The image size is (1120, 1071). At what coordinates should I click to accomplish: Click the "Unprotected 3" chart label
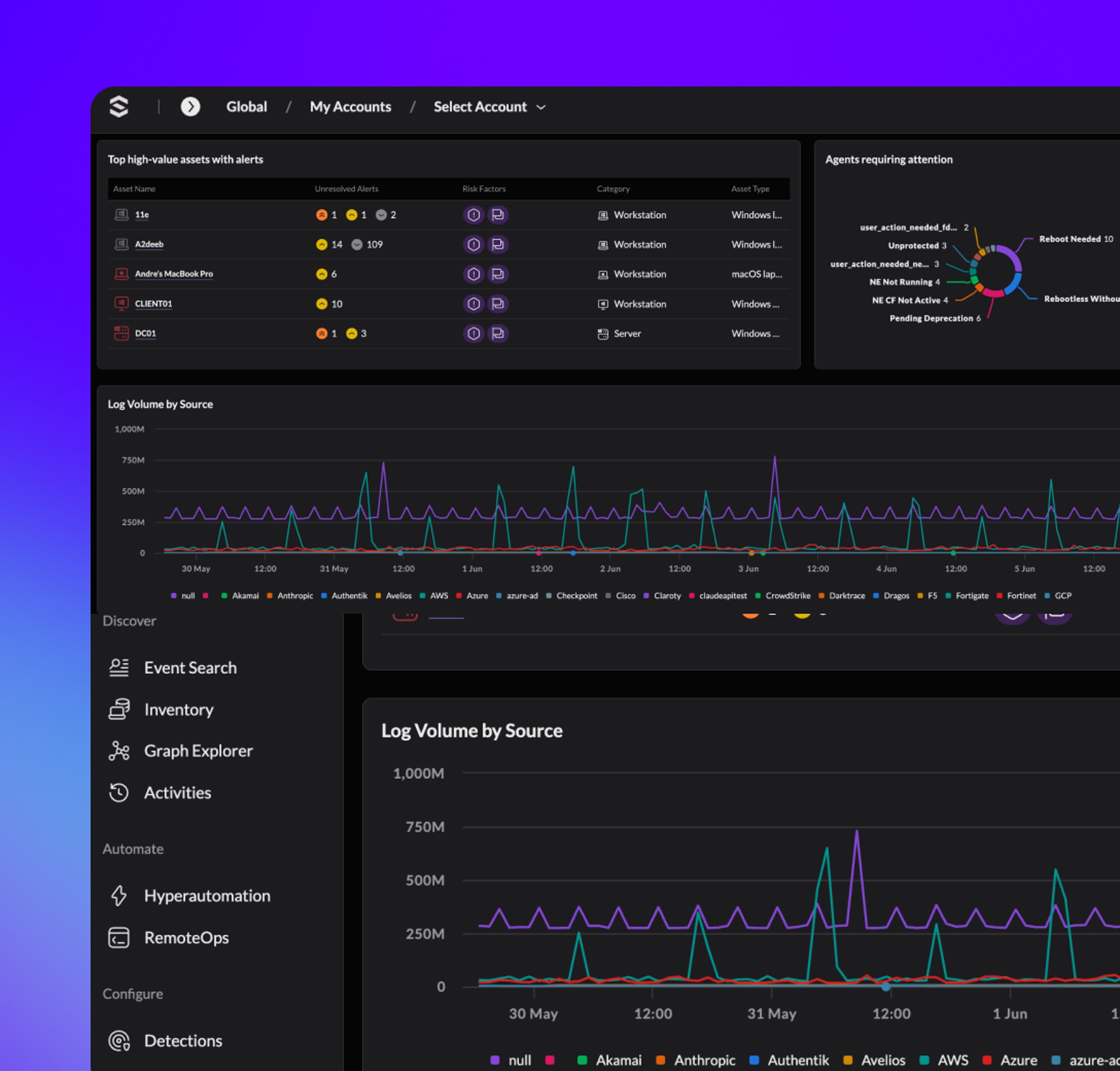[917, 246]
